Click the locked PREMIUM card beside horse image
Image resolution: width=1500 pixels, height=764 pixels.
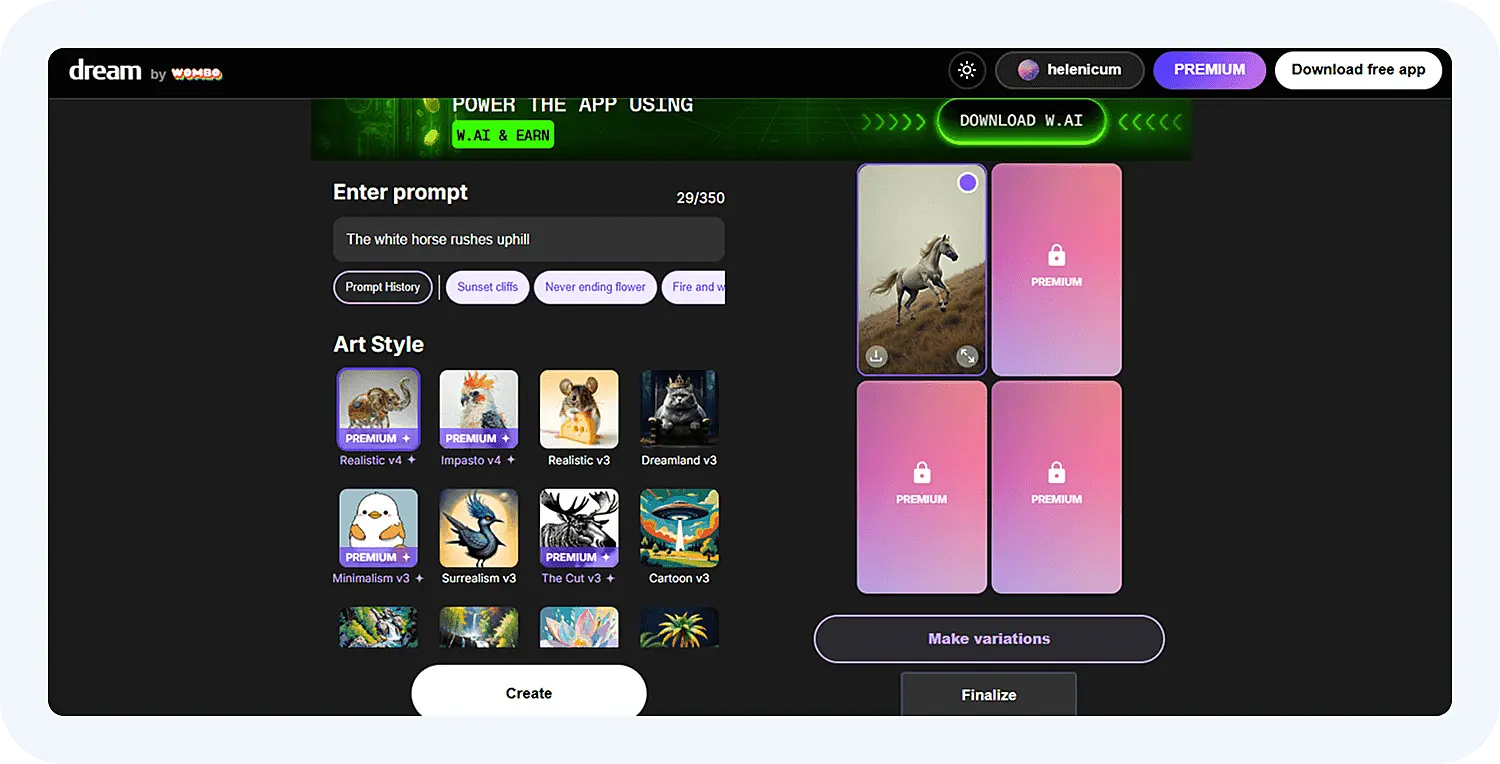click(x=1057, y=270)
